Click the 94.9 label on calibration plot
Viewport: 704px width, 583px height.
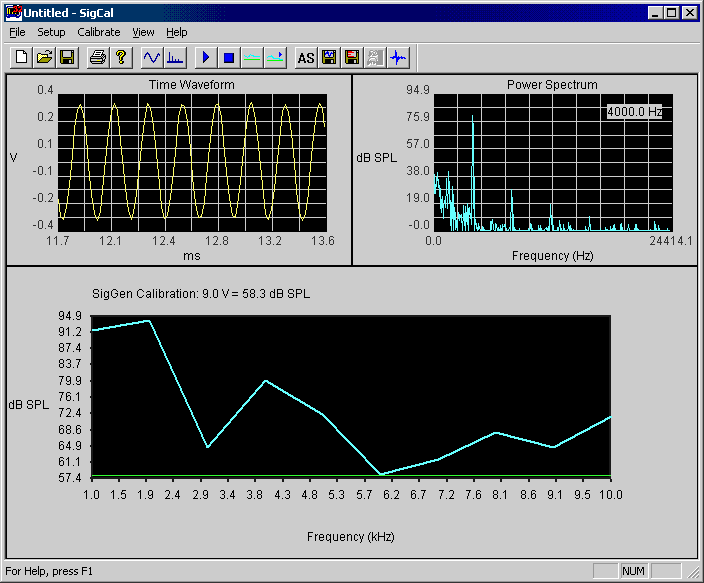pos(70,316)
